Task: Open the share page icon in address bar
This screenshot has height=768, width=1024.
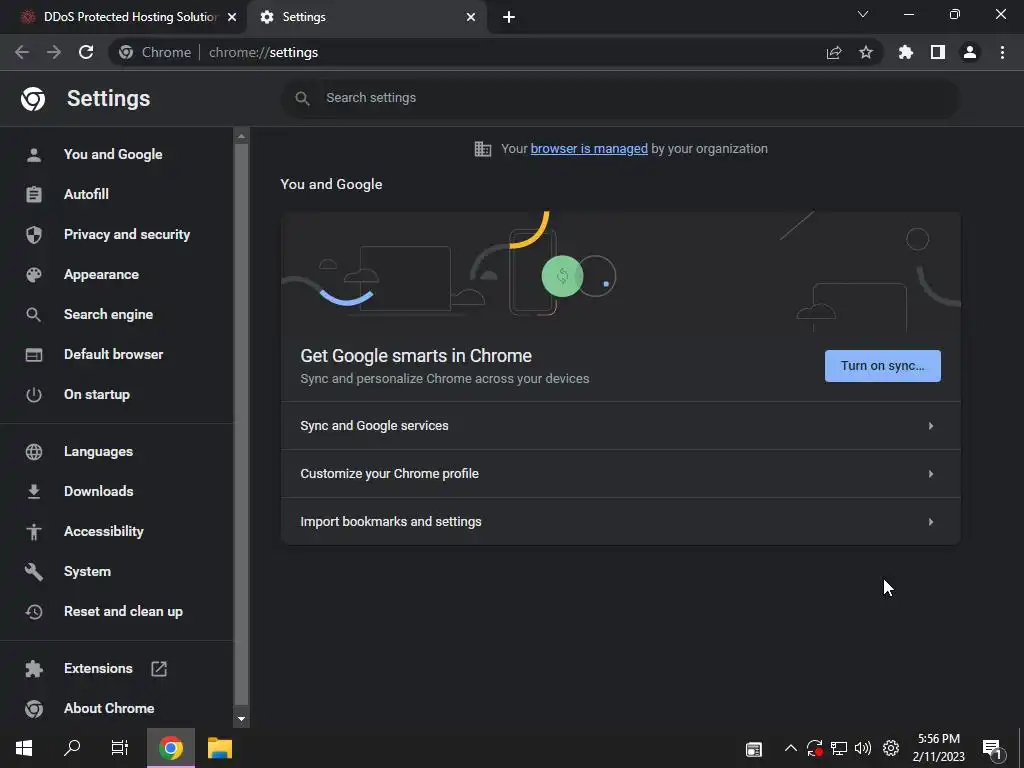Action: [834, 52]
